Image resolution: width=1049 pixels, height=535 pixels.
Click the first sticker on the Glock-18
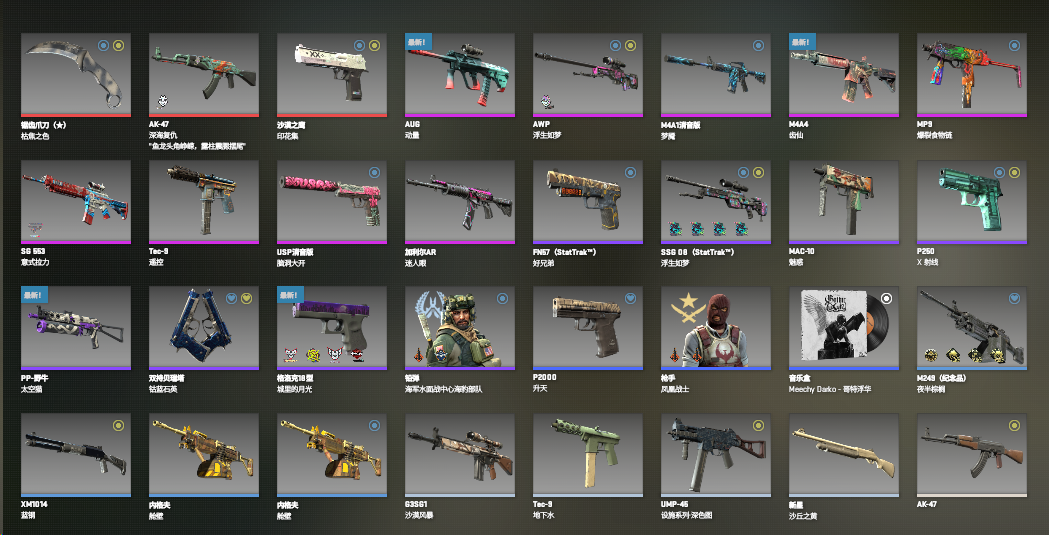pos(290,354)
